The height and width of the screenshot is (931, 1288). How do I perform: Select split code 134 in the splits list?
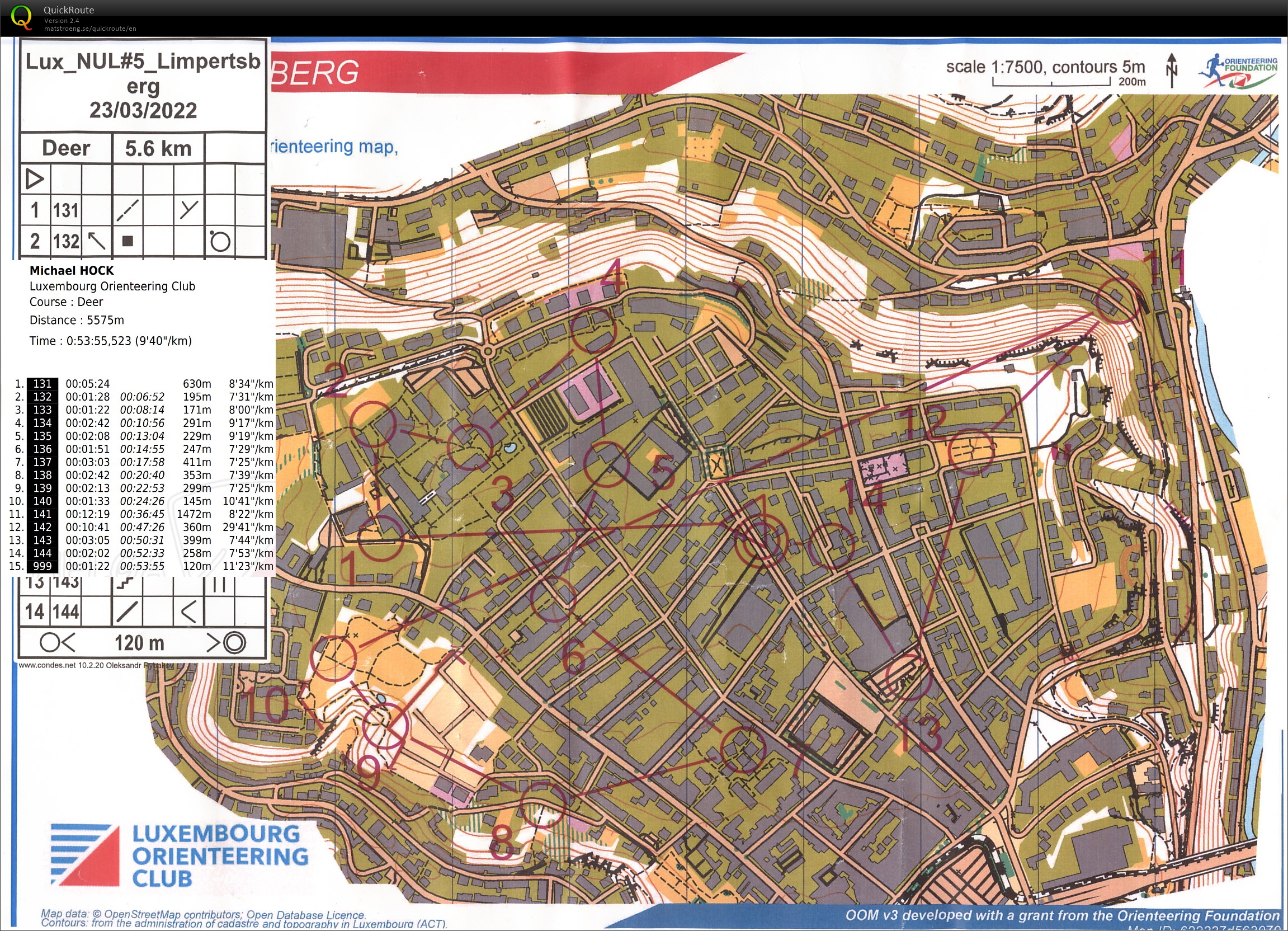pyautogui.click(x=43, y=423)
